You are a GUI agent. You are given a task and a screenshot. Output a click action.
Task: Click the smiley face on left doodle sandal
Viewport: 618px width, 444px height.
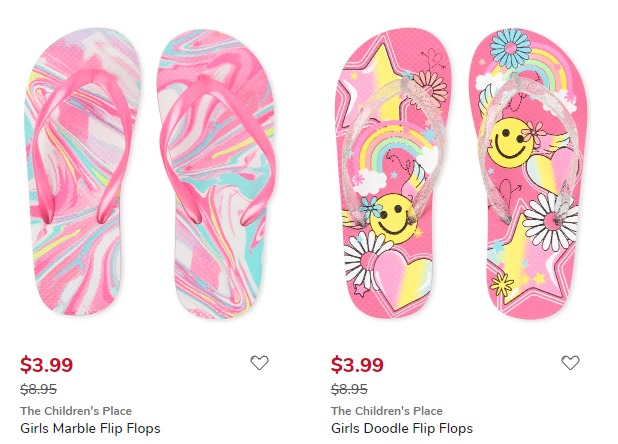point(393,218)
